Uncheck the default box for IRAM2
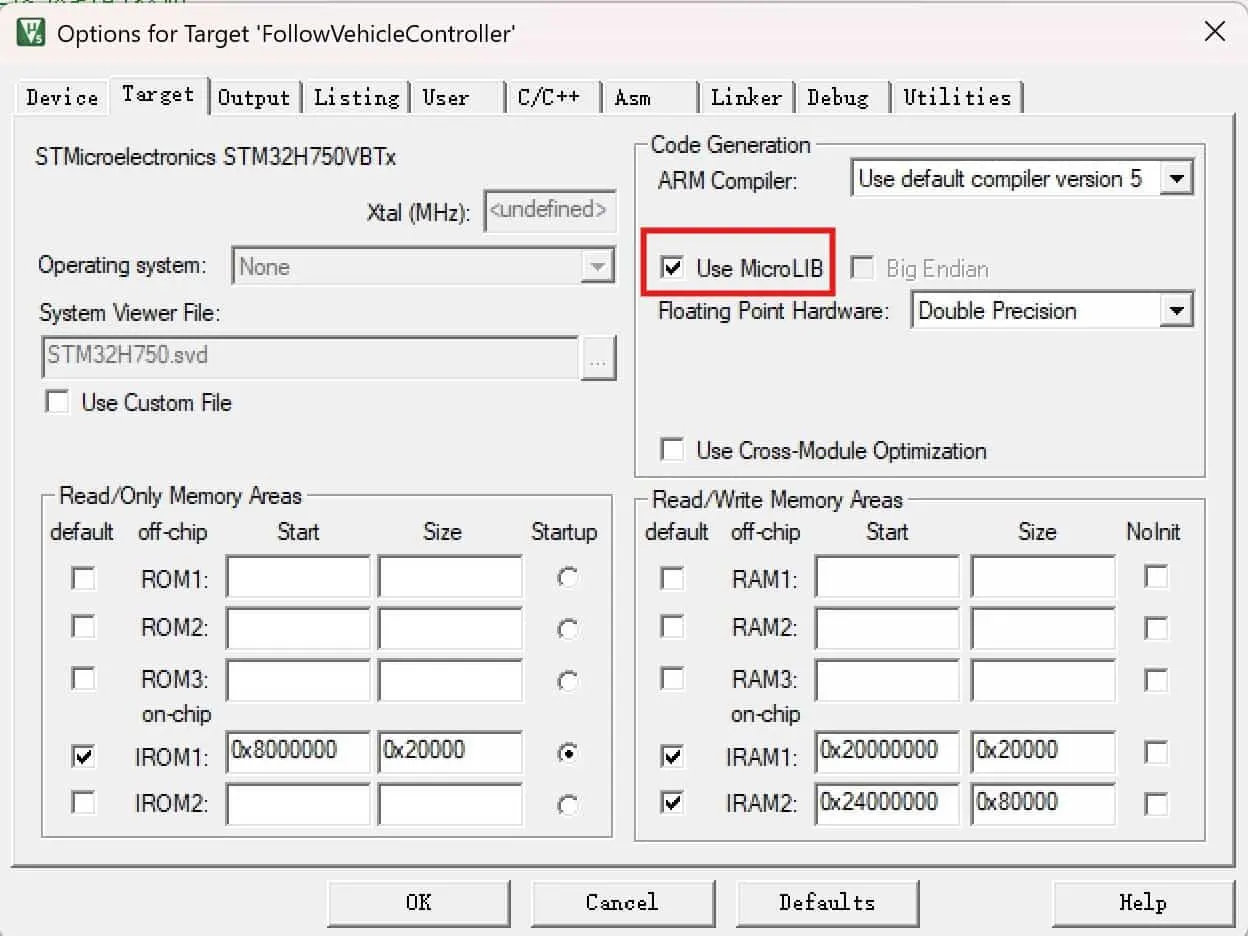Image resolution: width=1248 pixels, height=936 pixels. (x=673, y=803)
